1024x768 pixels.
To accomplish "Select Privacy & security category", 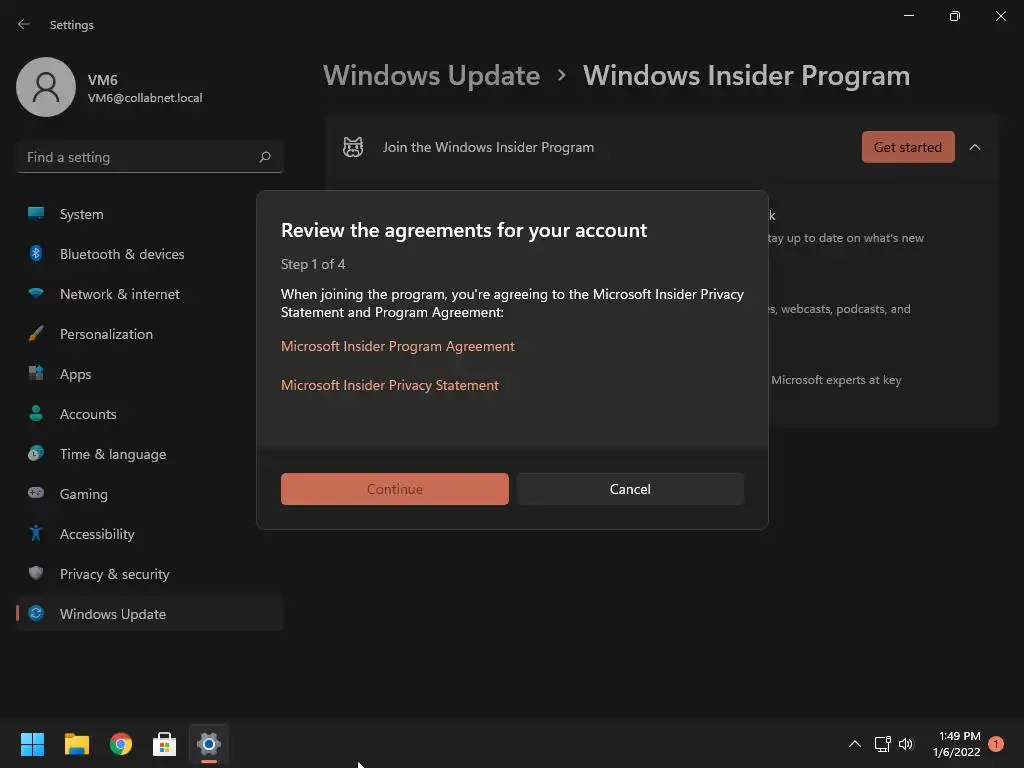I will pyautogui.click(x=150, y=573).
